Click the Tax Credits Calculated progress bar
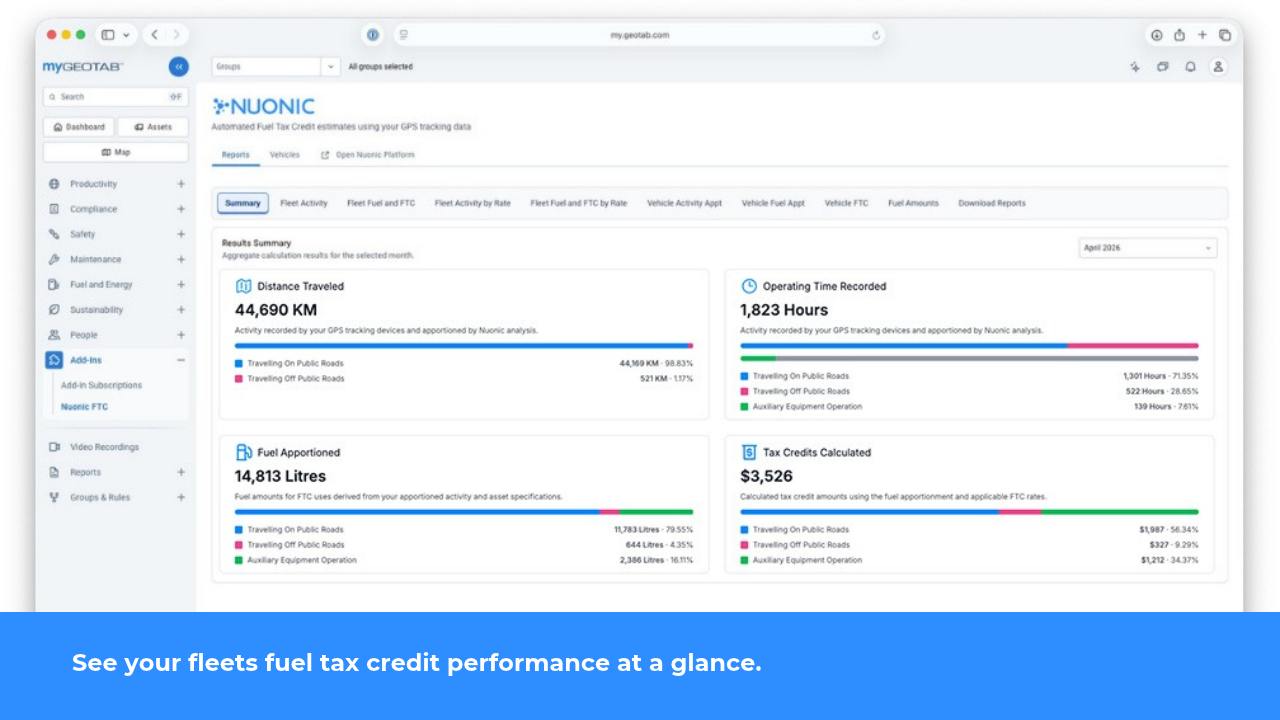The width and height of the screenshot is (1280, 720). (x=969, y=512)
